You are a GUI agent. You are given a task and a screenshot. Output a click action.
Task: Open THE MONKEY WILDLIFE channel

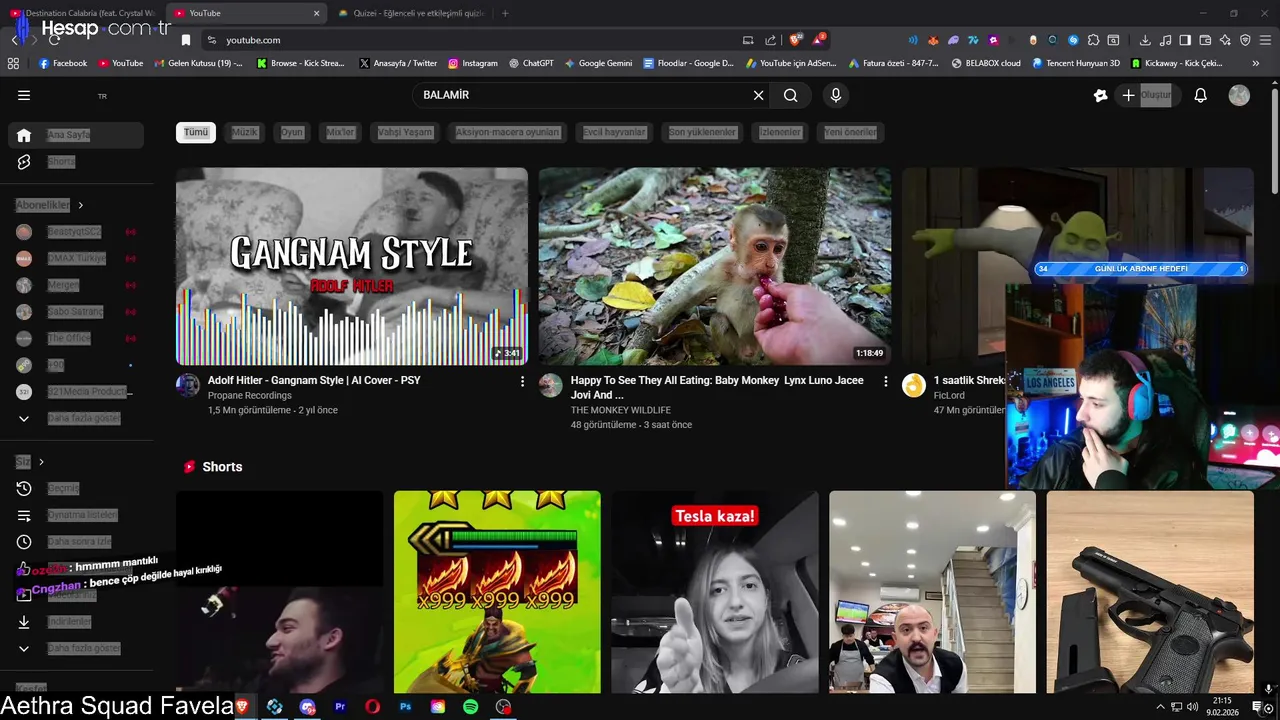tap(621, 410)
